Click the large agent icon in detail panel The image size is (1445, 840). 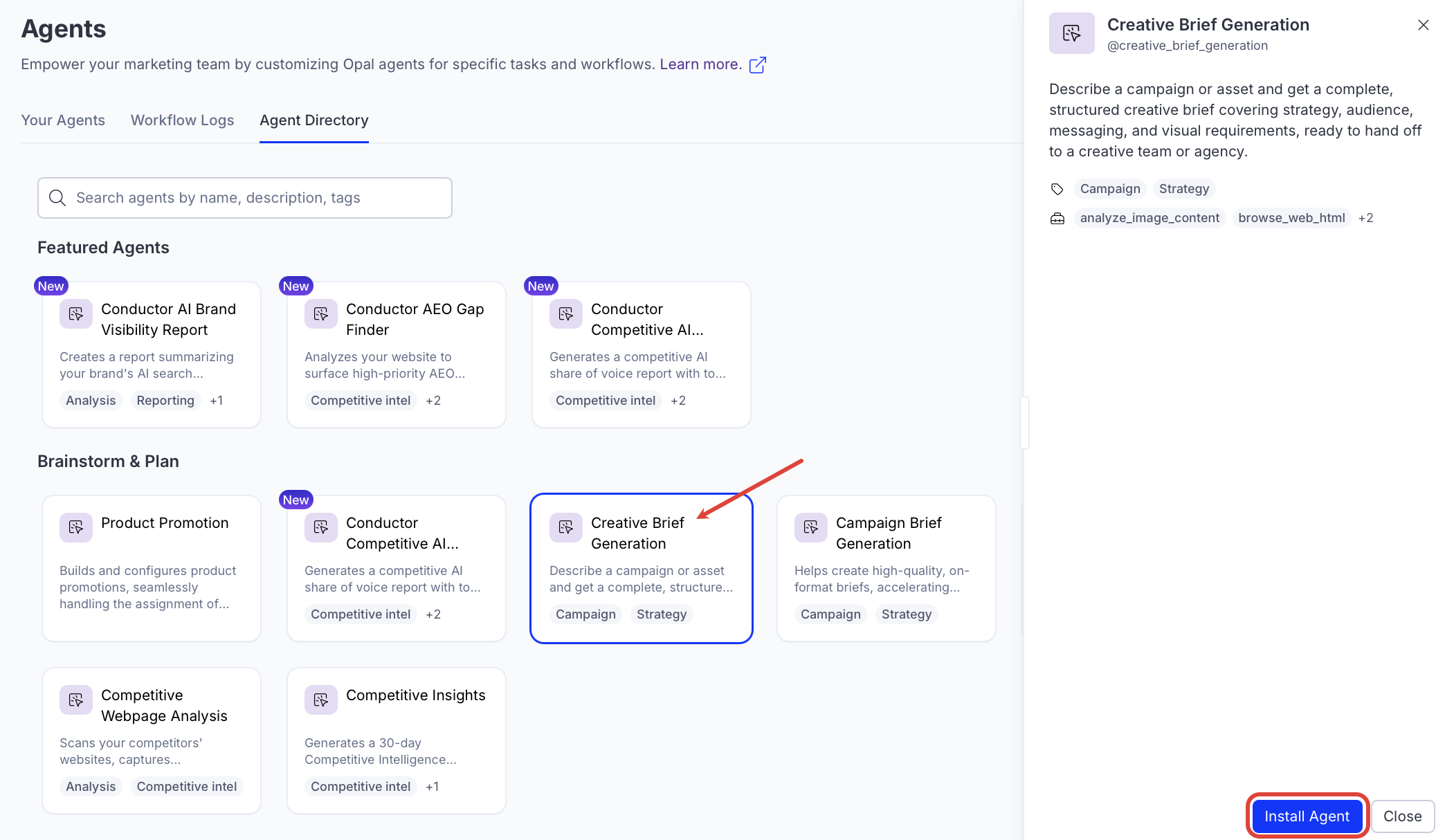click(1072, 33)
